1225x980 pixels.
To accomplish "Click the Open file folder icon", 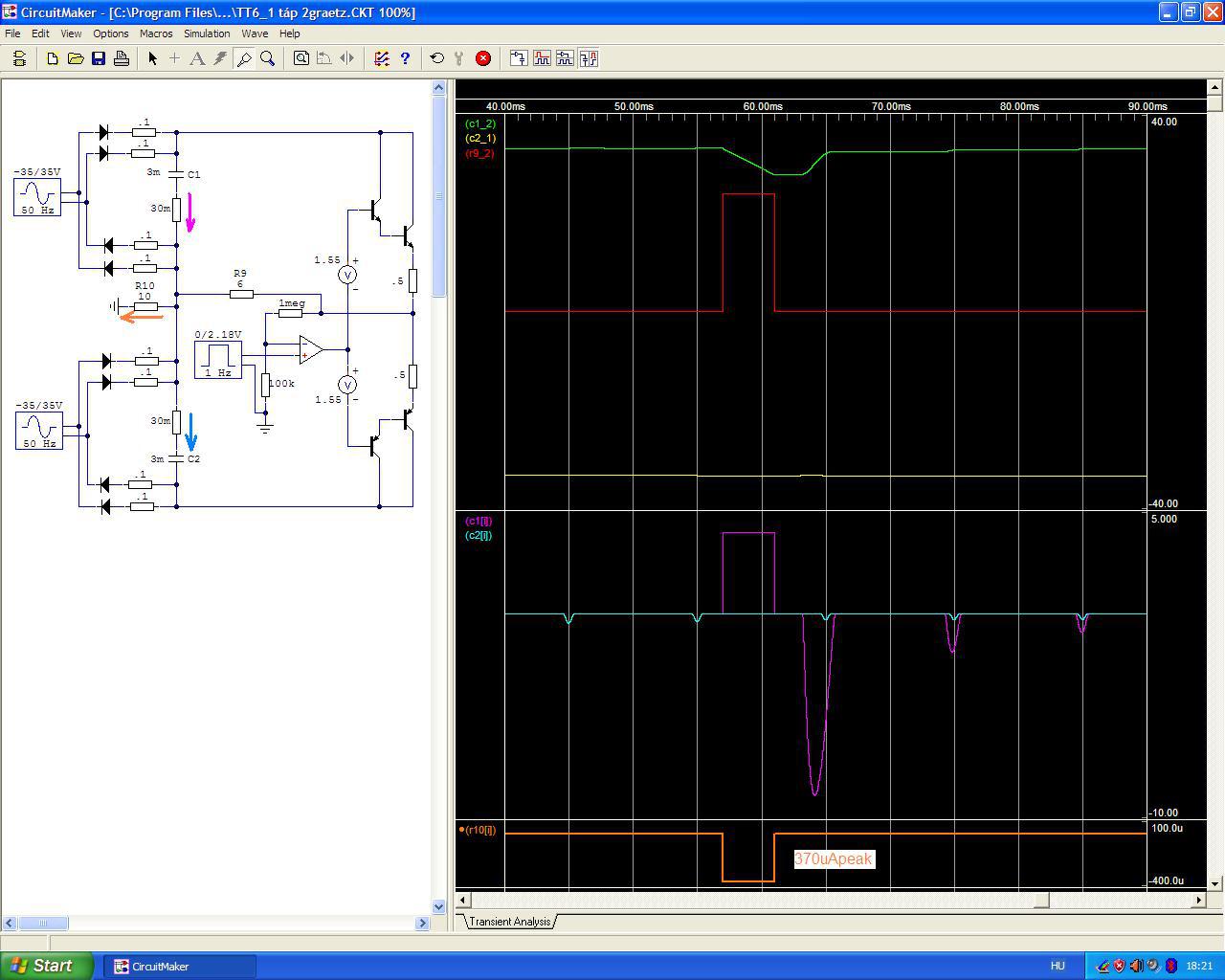I will 76,58.
